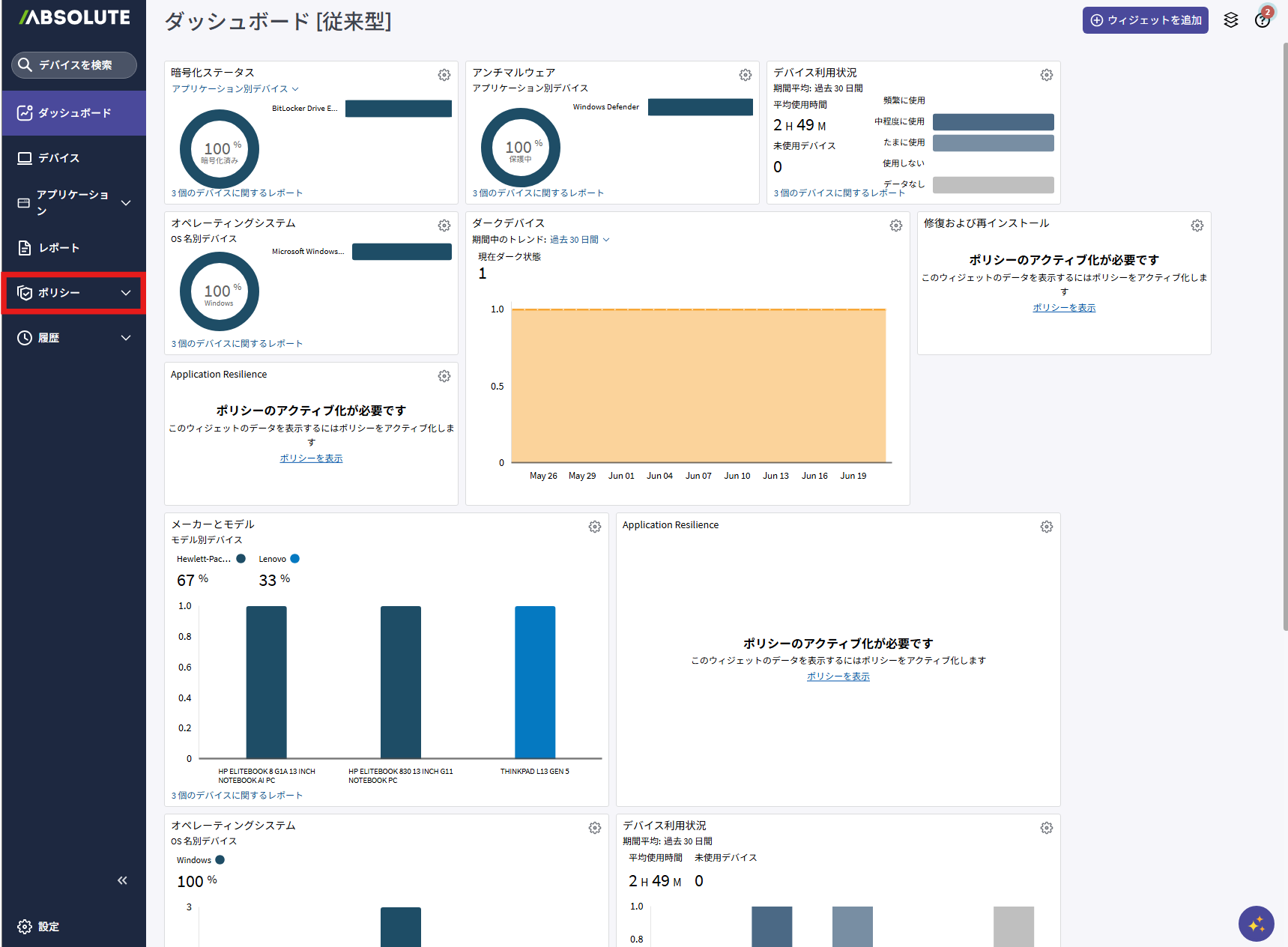Click the Windows Defender progress bar
The width and height of the screenshot is (1288, 947).
tap(701, 107)
